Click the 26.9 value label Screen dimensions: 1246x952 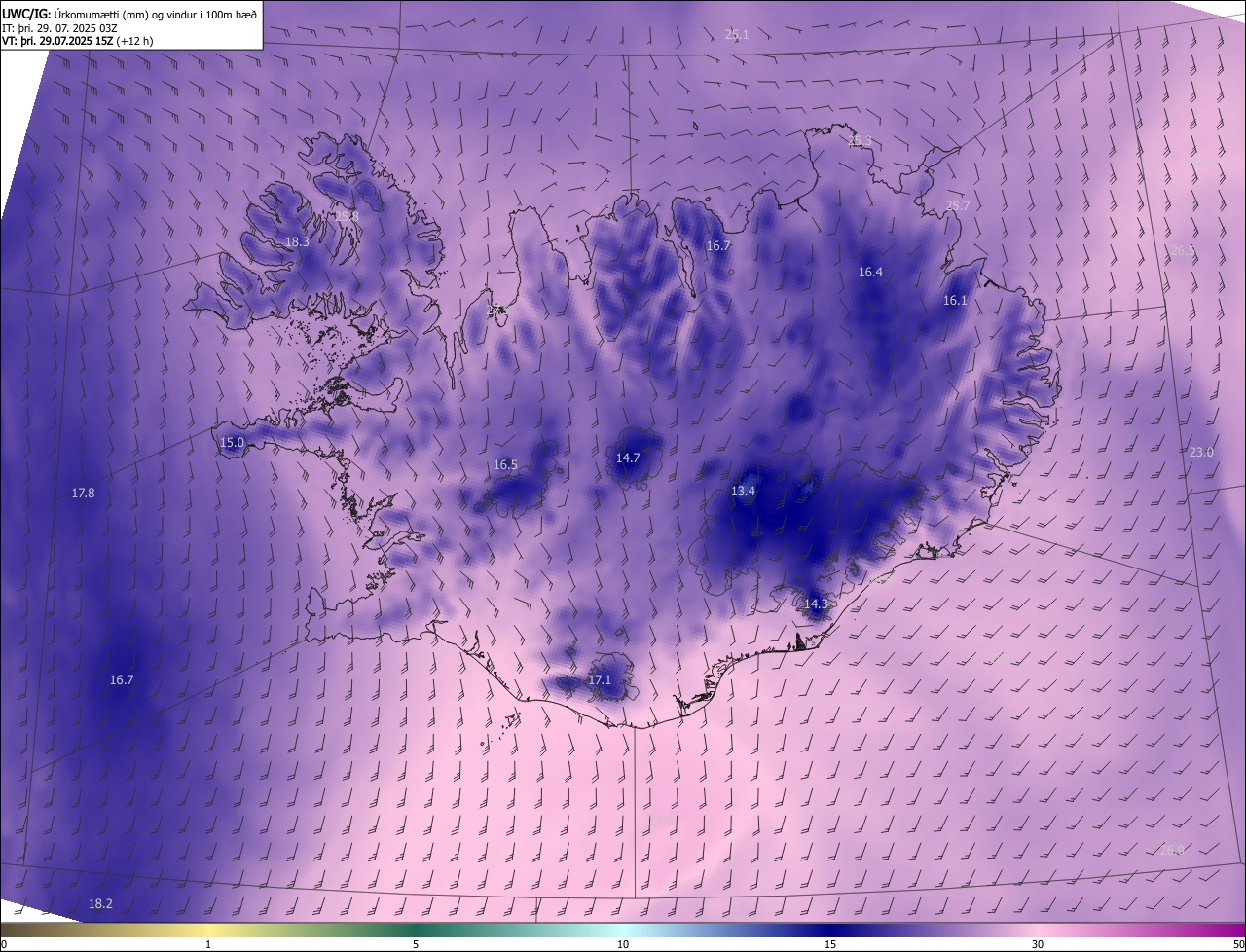(x=1172, y=850)
